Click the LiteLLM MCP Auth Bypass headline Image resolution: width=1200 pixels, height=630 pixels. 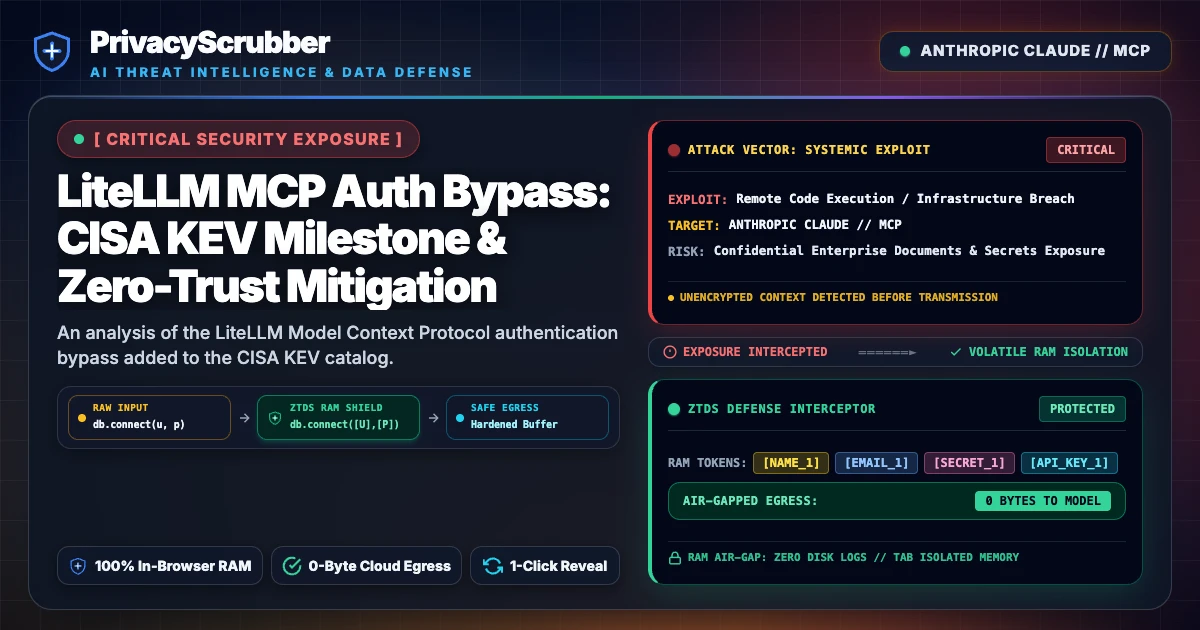tap(334, 239)
